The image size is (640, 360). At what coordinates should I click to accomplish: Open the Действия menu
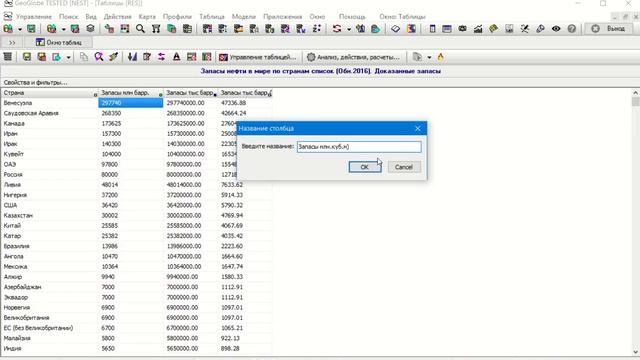click(x=118, y=17)
